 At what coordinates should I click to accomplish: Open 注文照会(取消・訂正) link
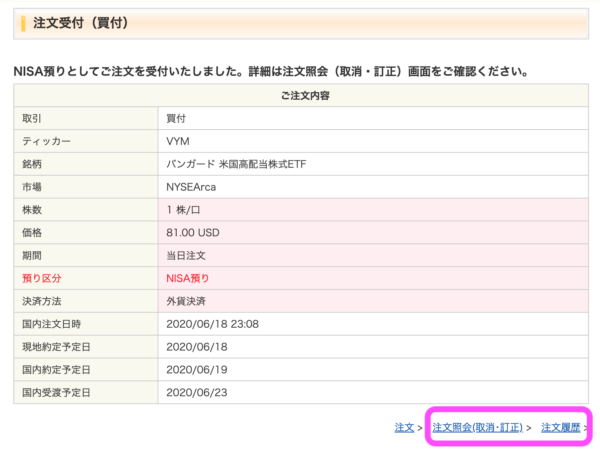(477, 428)
